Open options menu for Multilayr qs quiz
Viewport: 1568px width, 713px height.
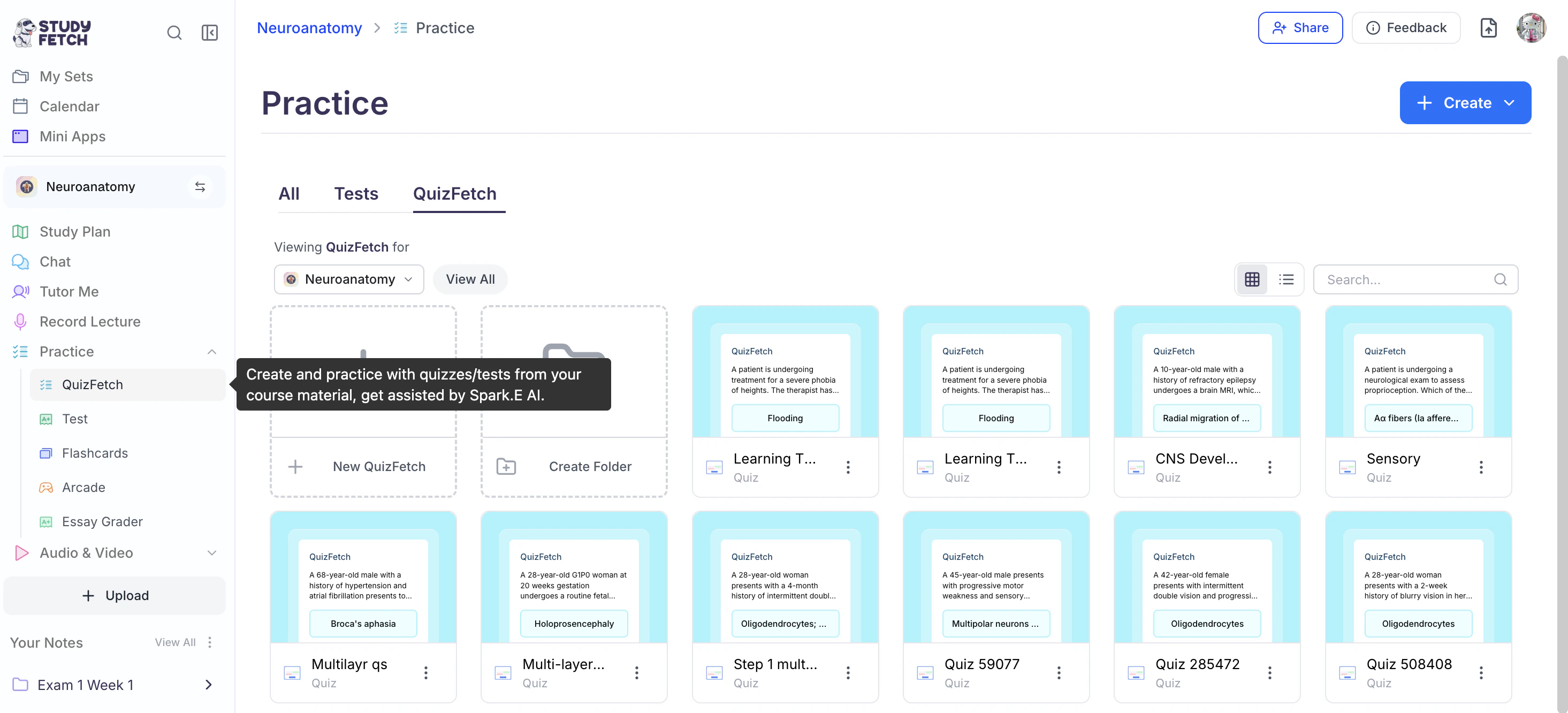(x=425, y=672)
